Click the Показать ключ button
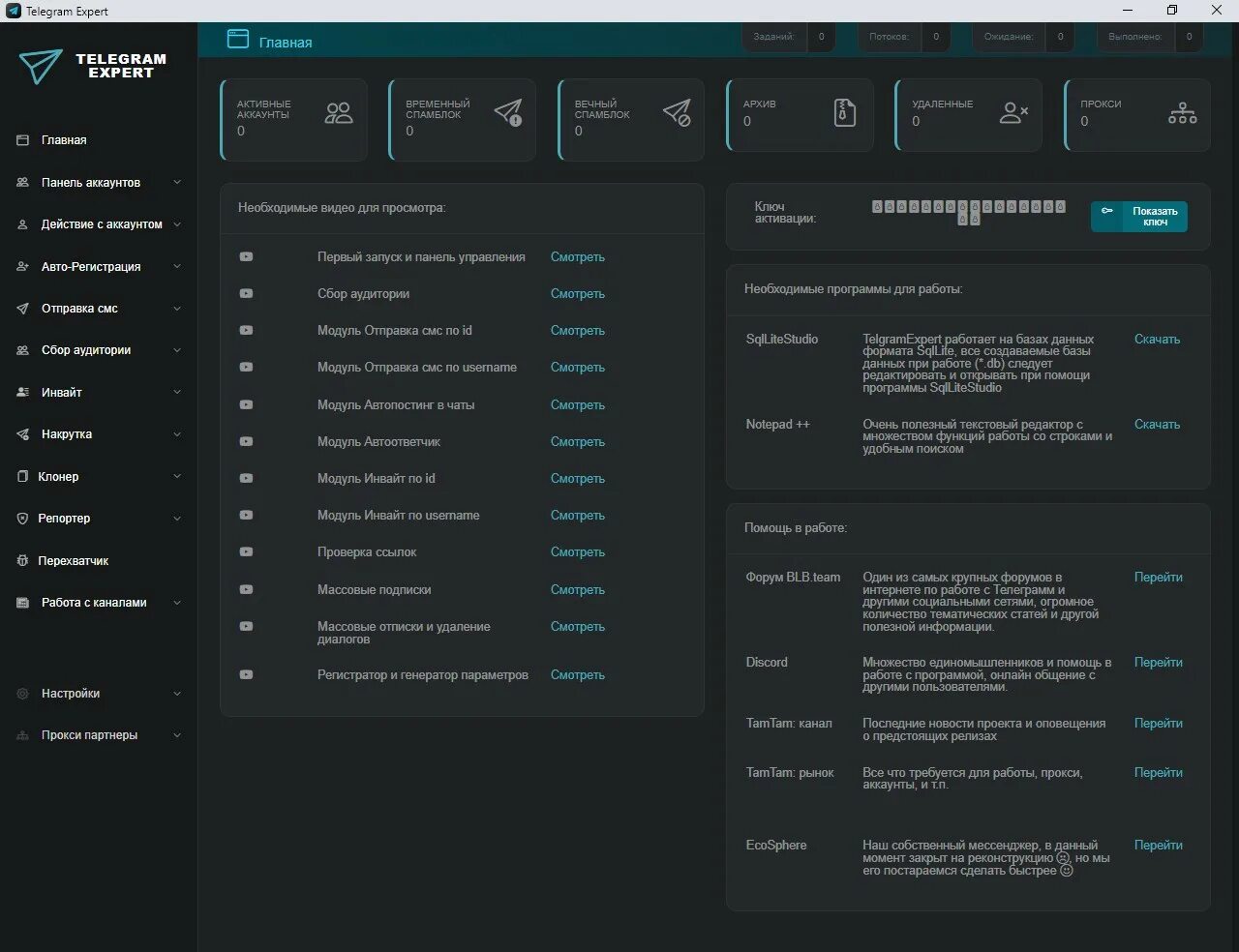Viewport: 1239px width, 952px height. 1139,217
